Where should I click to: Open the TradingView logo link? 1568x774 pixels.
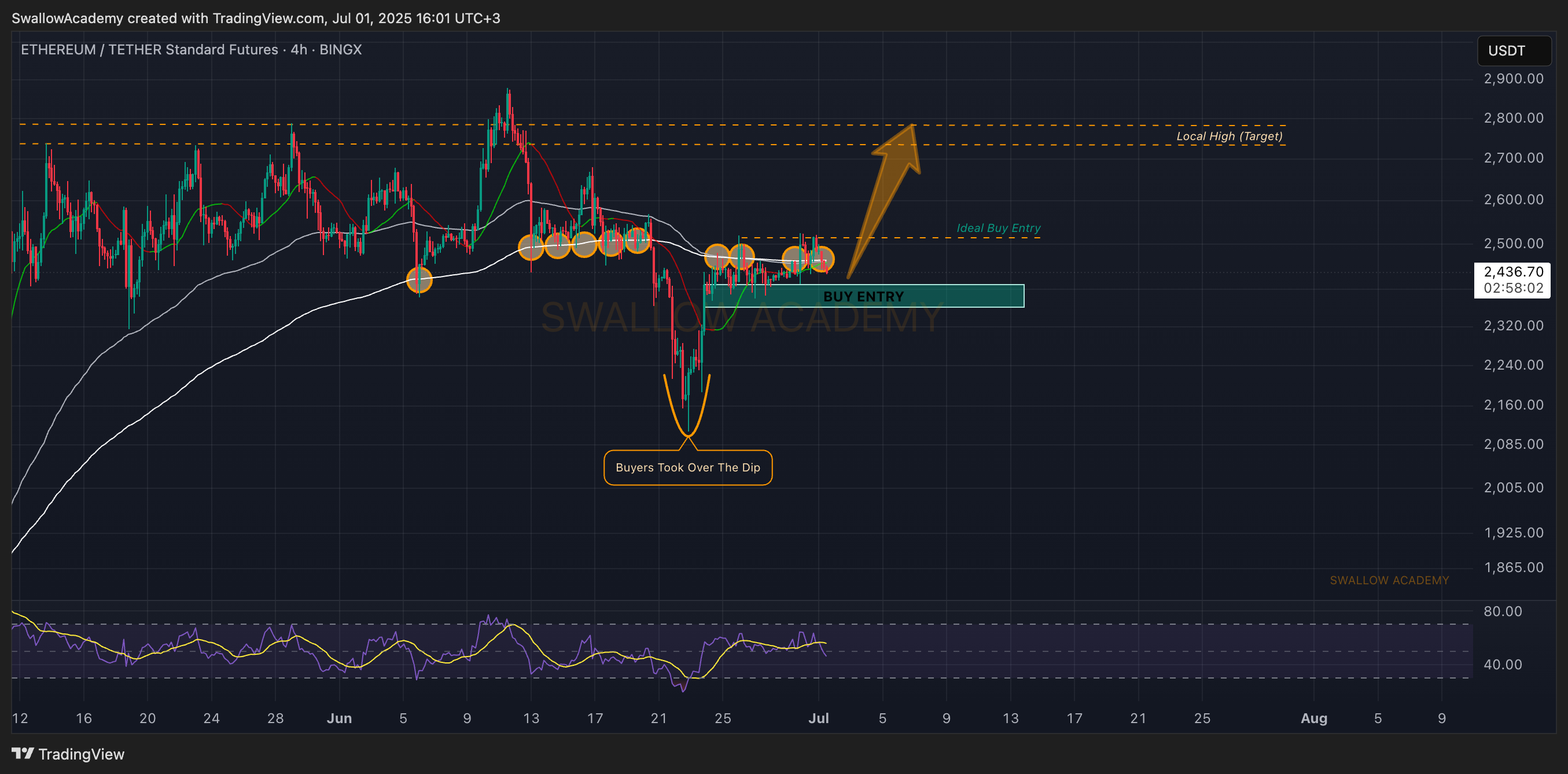pos(68,754)
